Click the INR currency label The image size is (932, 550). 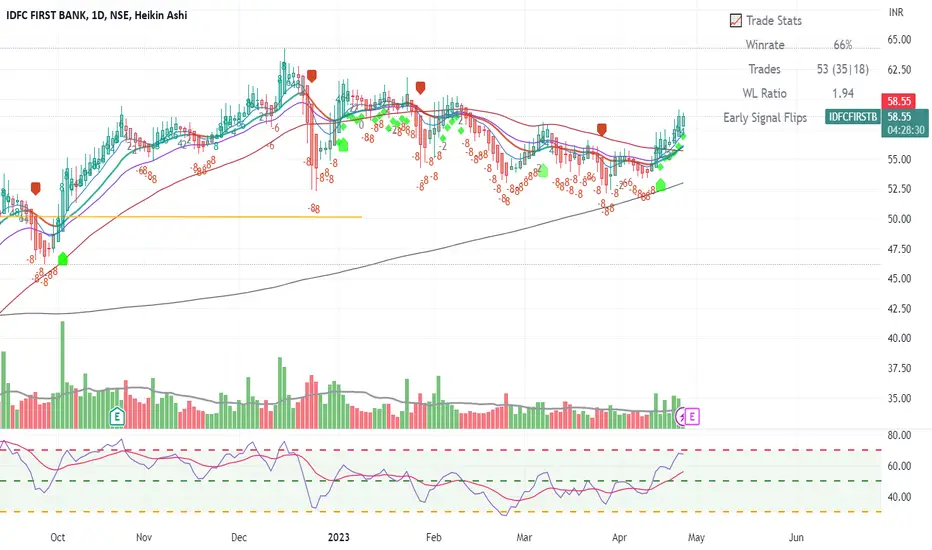(x=896, y=12)
